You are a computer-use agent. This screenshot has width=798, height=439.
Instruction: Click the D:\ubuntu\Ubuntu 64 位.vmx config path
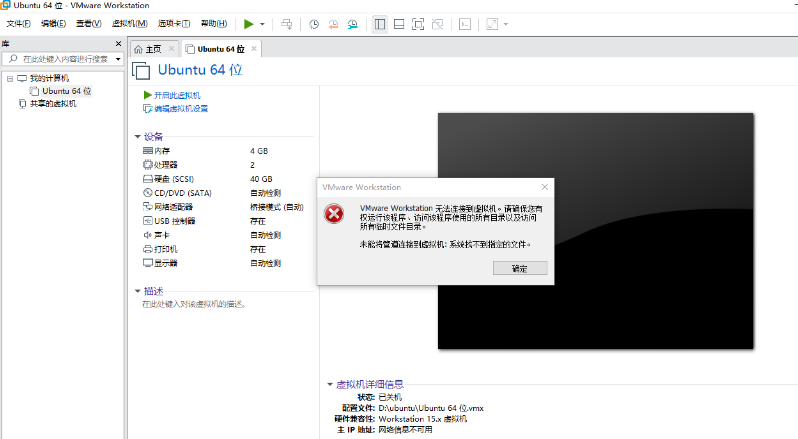pos(431,408)
